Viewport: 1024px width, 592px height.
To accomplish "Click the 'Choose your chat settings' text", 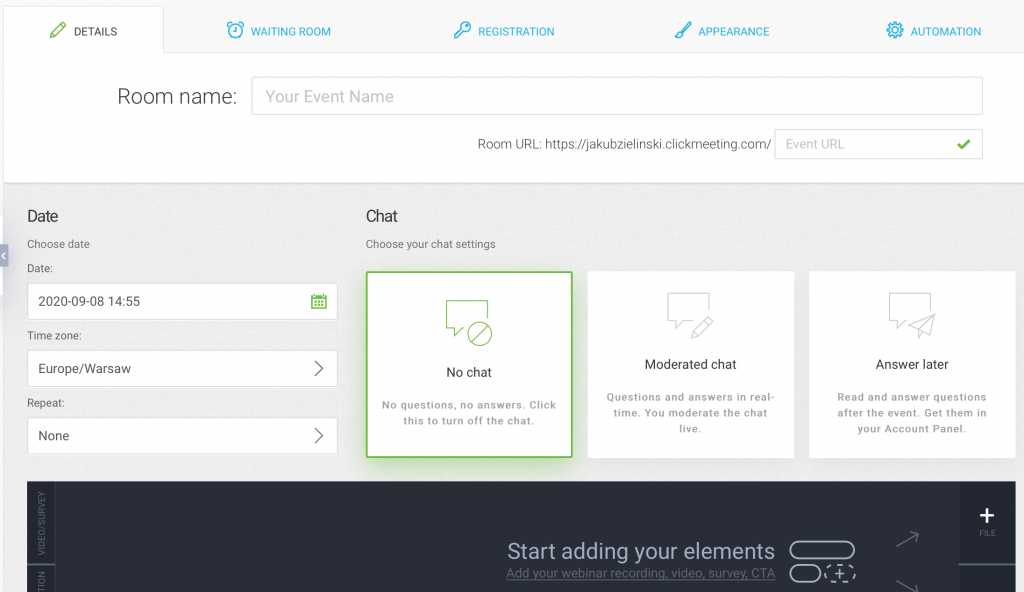I will click(x=430, y=244).
